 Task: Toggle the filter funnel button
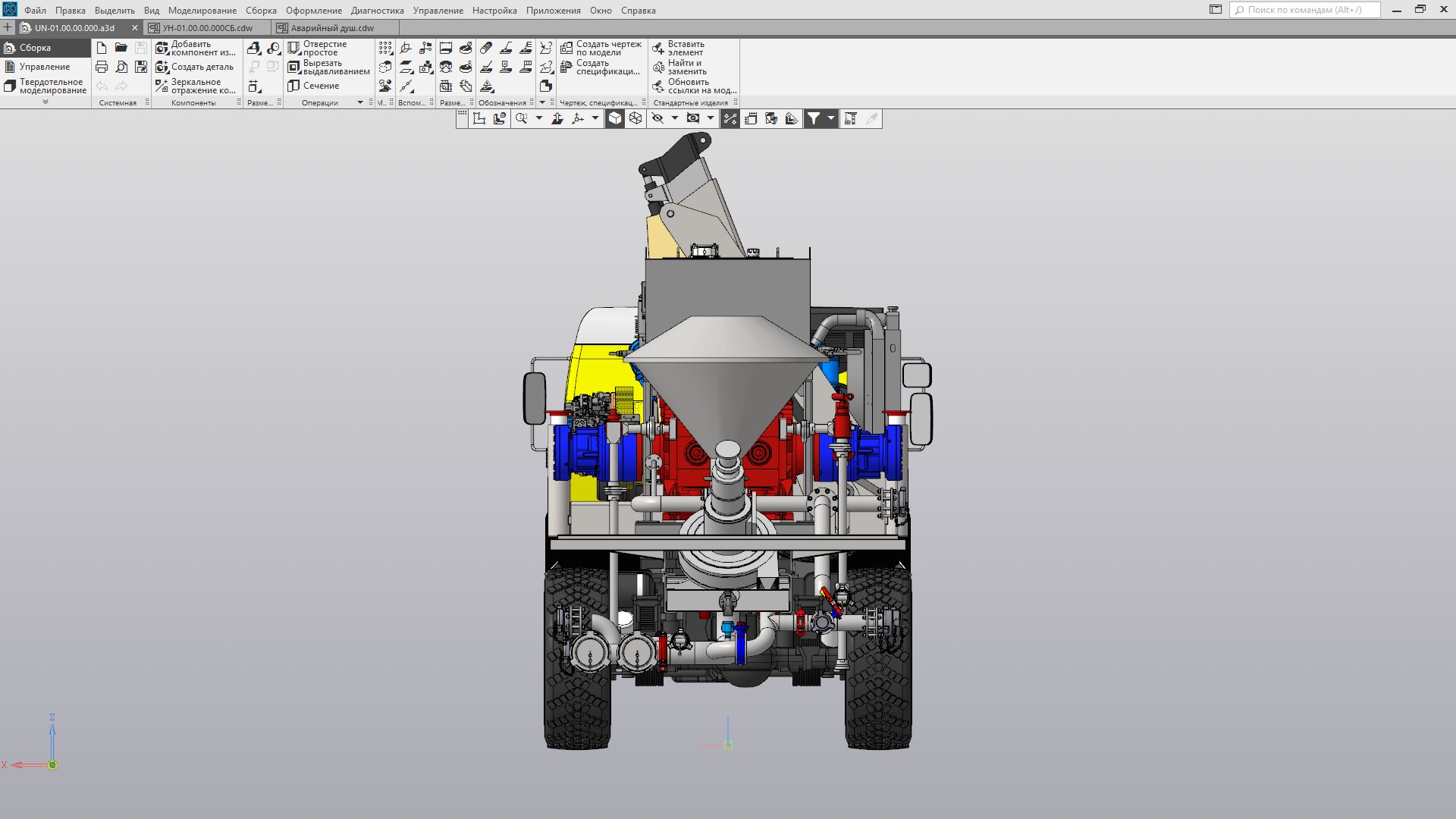click(x=813, y=118)
